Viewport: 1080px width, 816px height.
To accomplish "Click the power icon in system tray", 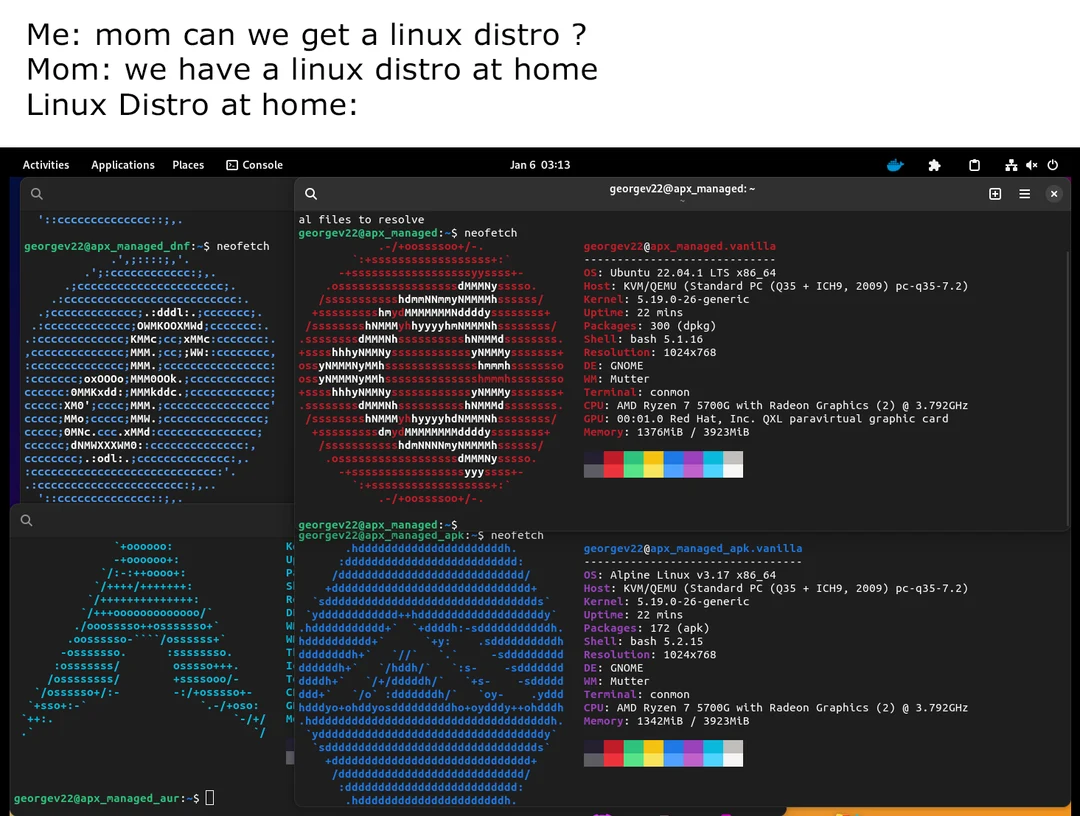I will click(1053, 164).
